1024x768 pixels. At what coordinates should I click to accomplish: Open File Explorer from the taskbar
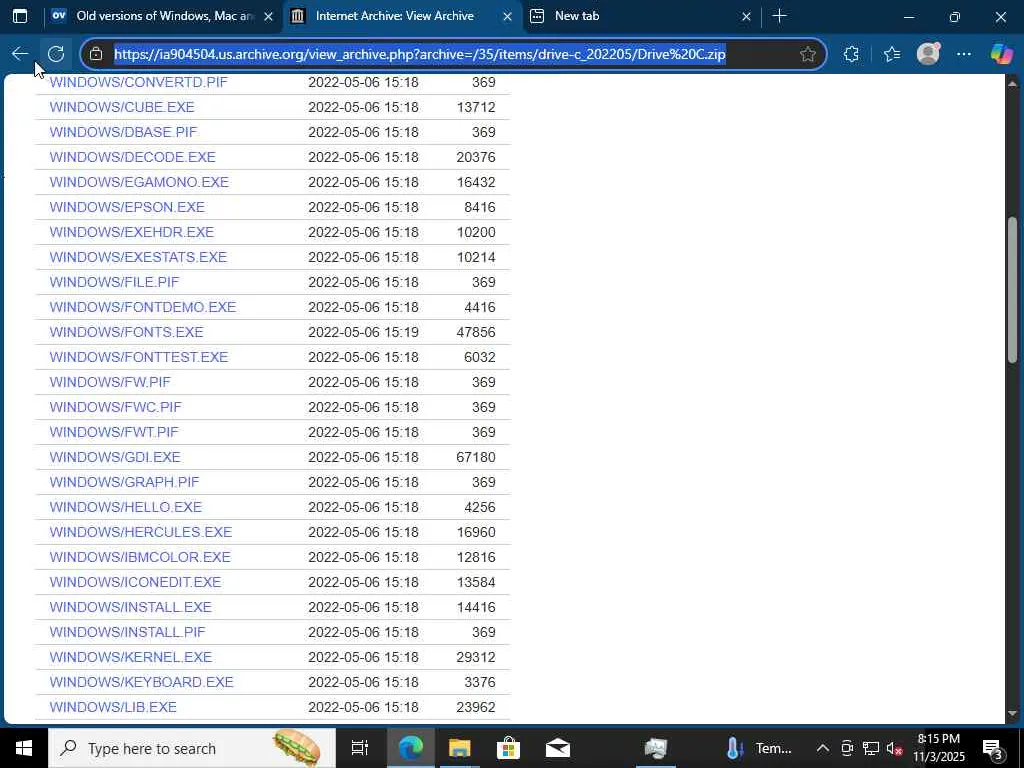click(459, 748)
